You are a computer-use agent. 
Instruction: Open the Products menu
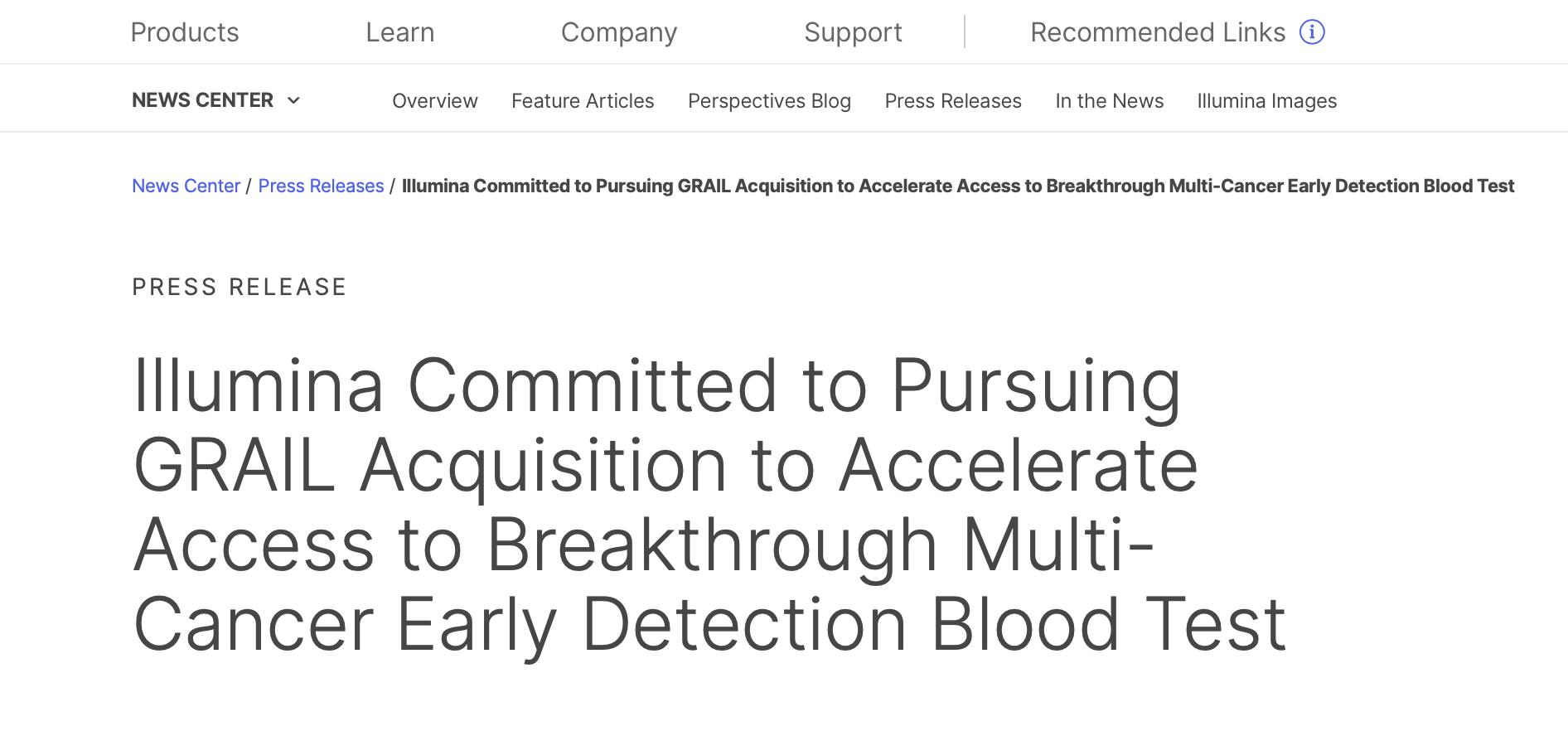(x=184, y=32)
